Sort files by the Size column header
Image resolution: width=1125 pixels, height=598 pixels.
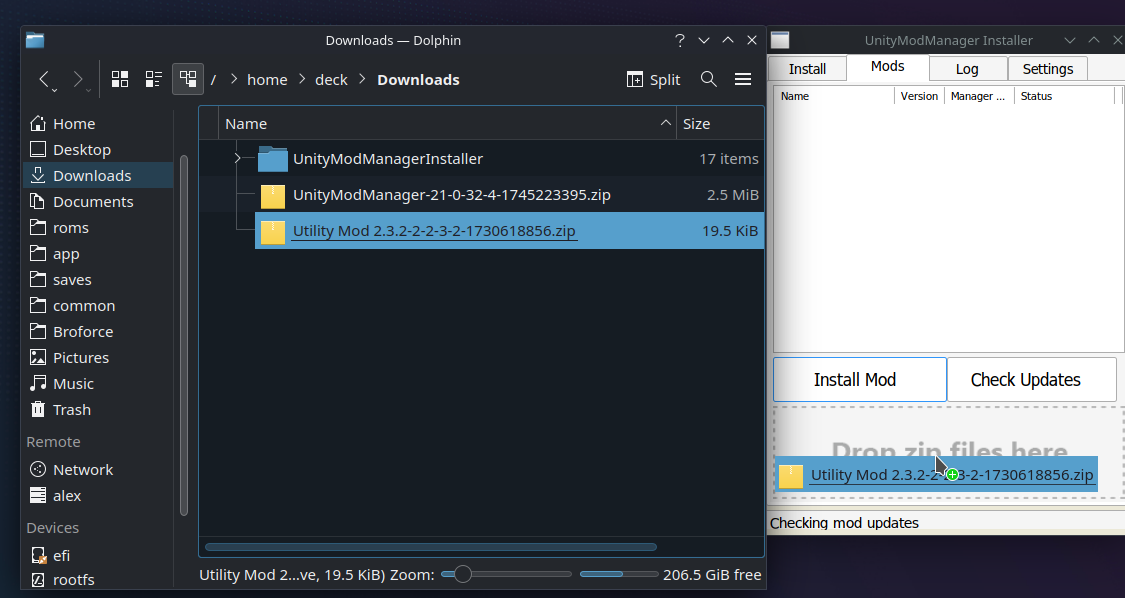[x=720, y=123]
